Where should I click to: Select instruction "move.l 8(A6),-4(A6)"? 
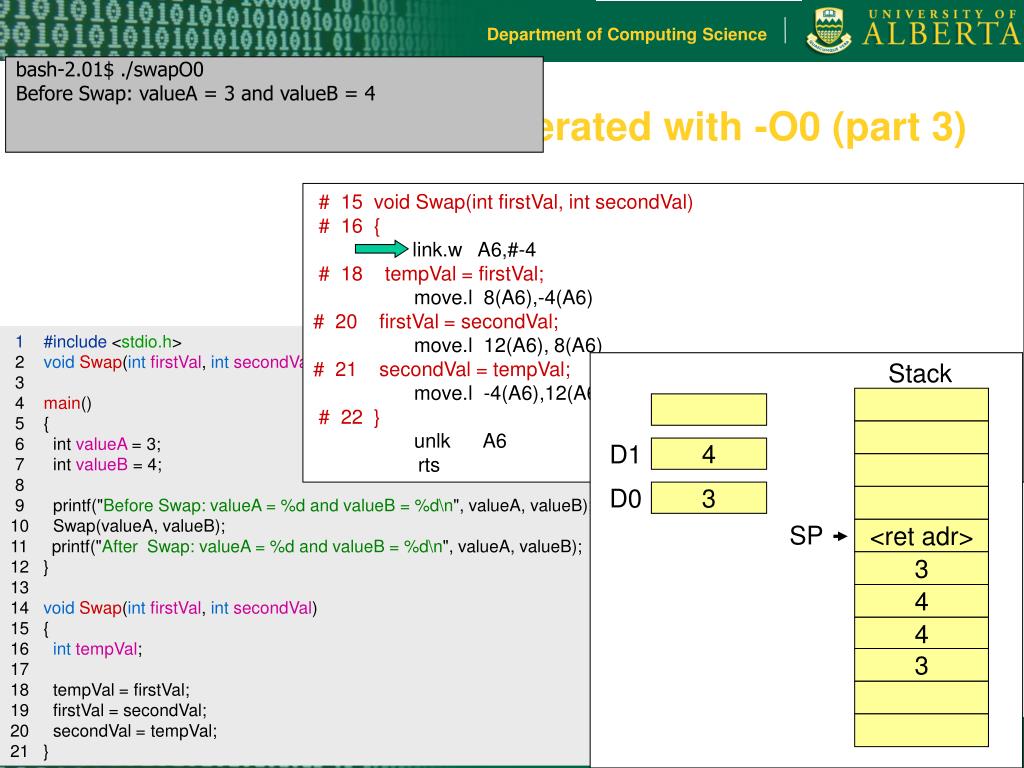pos(503,298)
